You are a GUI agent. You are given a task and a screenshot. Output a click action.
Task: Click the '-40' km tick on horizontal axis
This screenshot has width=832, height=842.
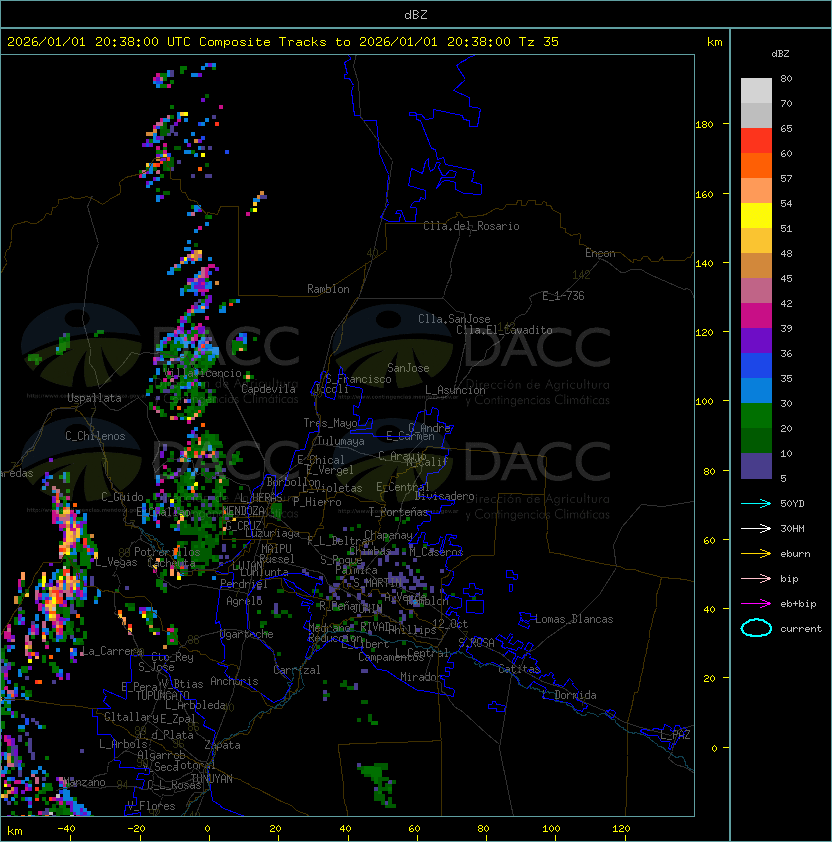66,829
